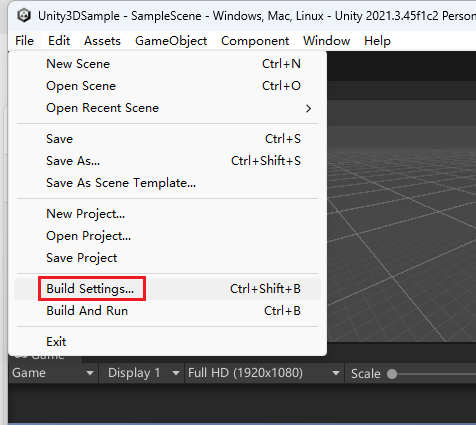Select Exit from File menu
The width and height of the screenshot is (476, 425).
(x=167, y=342)
